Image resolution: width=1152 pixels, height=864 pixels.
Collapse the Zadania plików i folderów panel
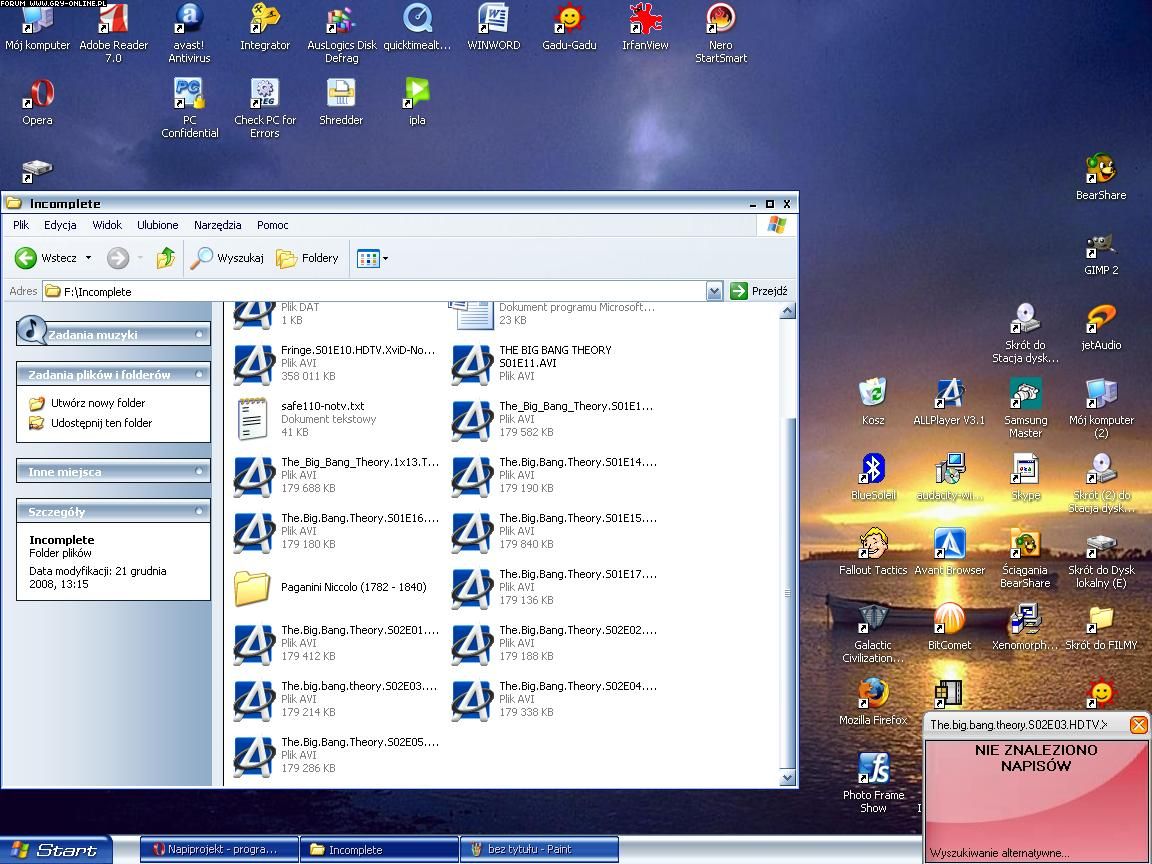(199, 374)
